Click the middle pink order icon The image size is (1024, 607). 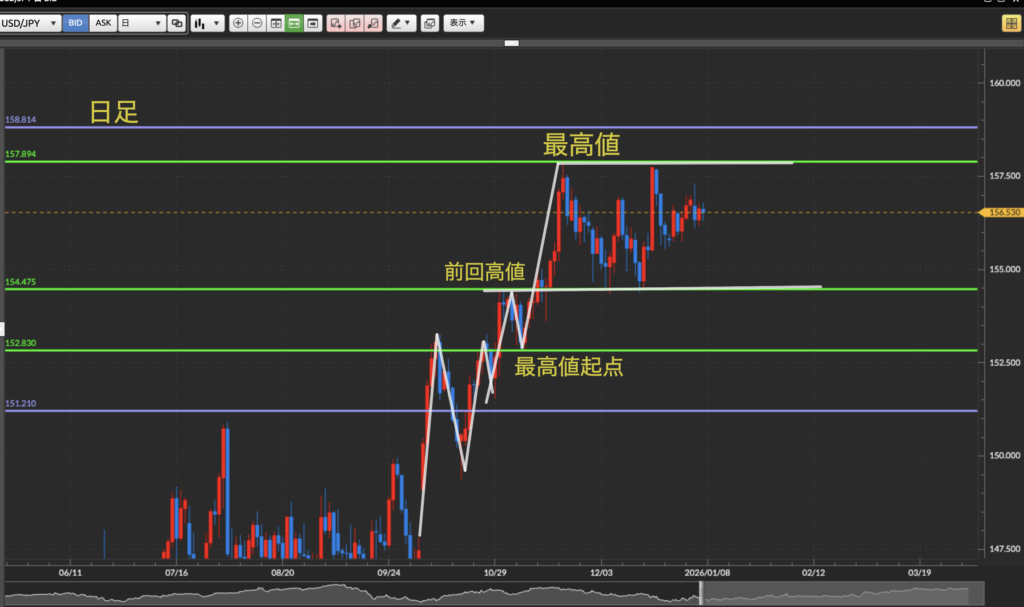click(355, 23)
